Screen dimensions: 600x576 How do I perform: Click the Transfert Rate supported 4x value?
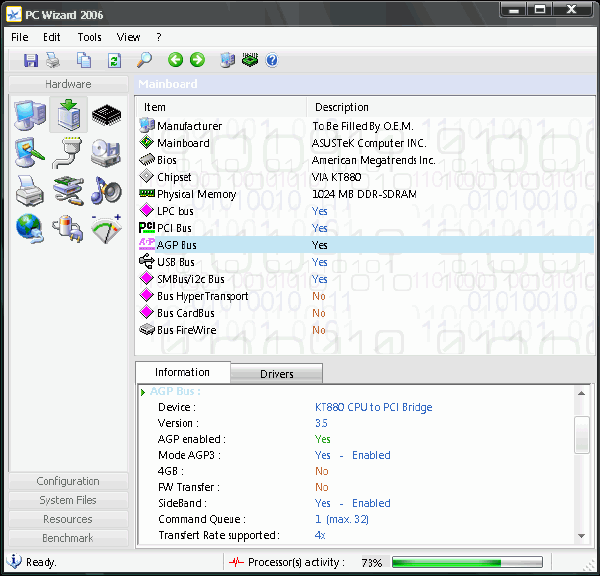click(x=320, y=535)
